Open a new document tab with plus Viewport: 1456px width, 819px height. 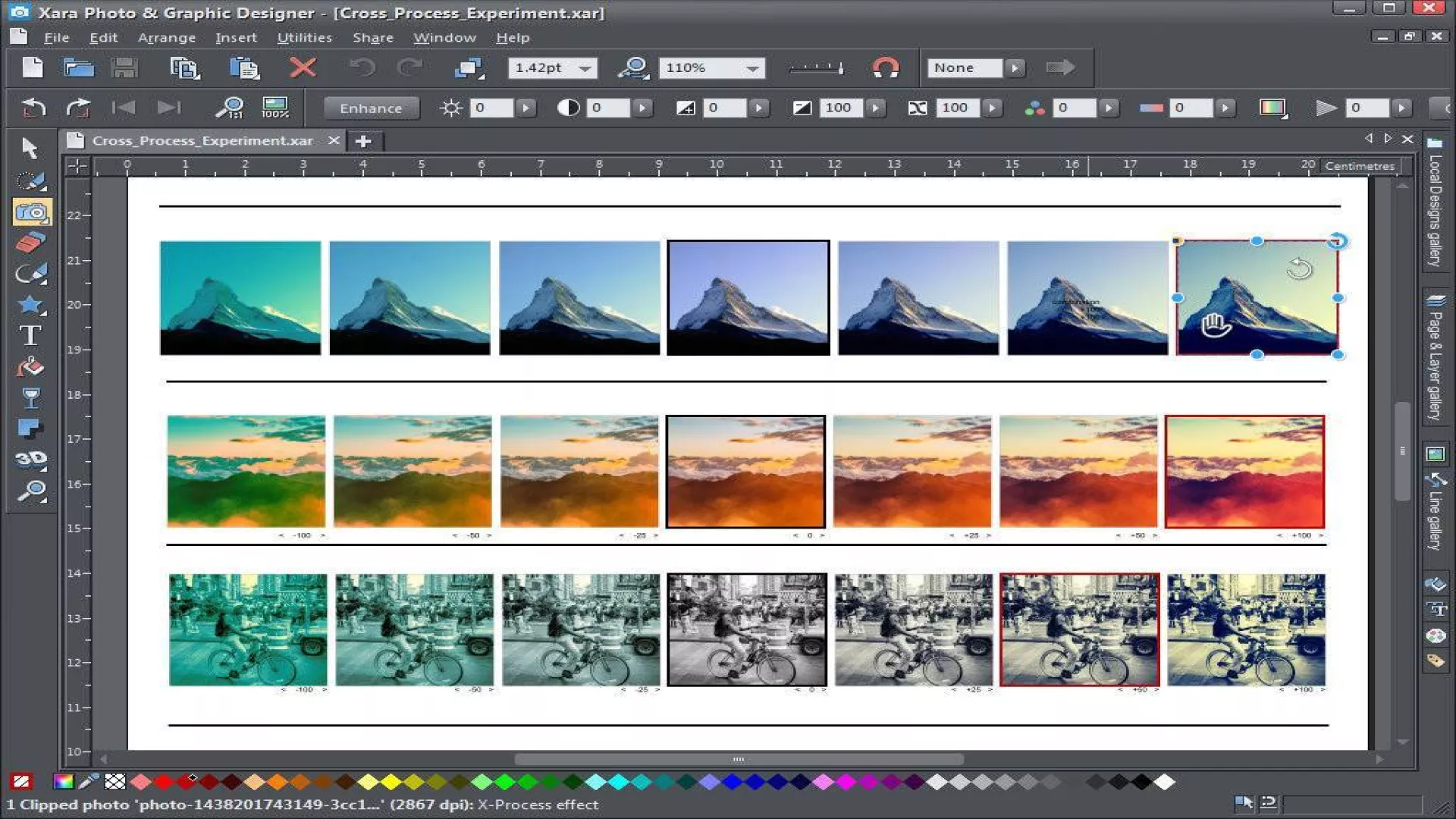[363, 141]
